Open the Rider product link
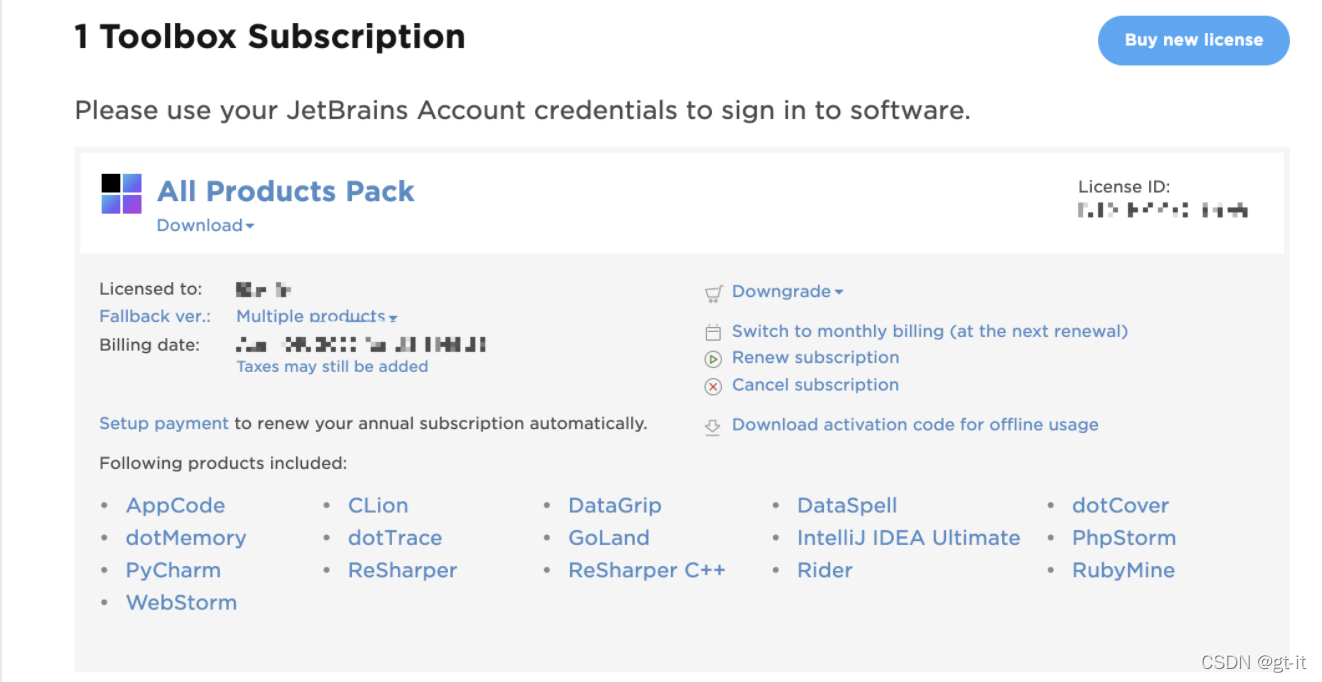The image size is (1322, 682). click(825, 570)
